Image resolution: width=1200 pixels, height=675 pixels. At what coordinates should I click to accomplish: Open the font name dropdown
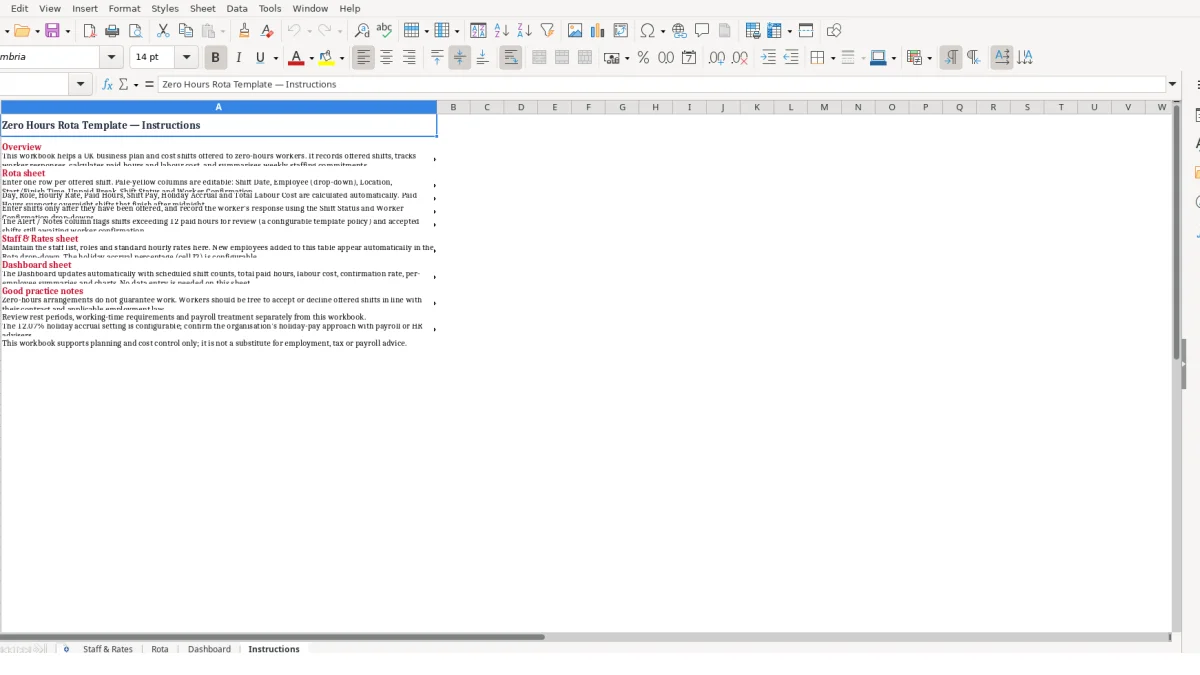[x=112, y=58]
